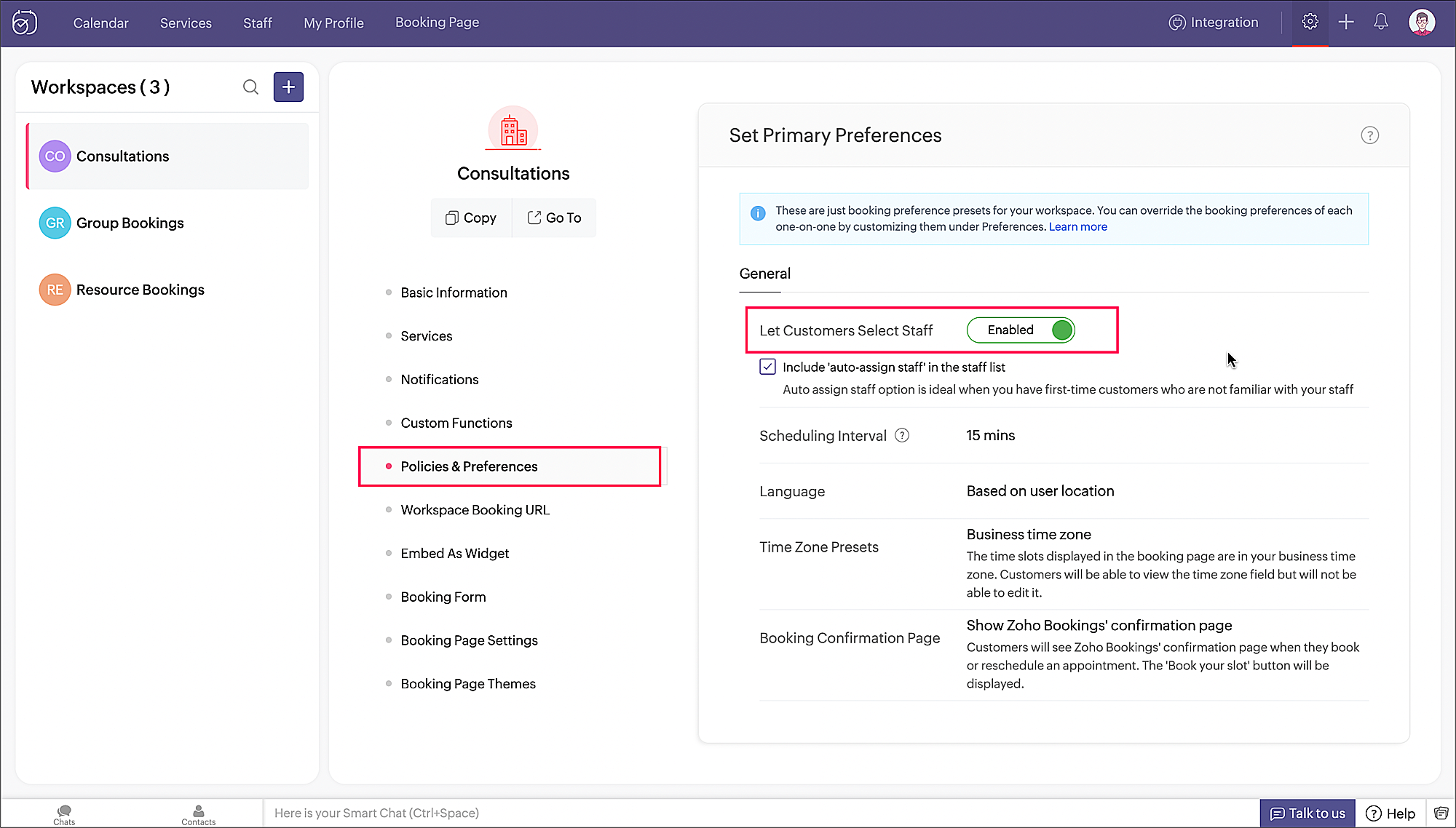The width and height of the screenshot is (1456, 828).
Task: Click the notifications bell icon
Action: pyautogui.click(x=1380, y=22)
